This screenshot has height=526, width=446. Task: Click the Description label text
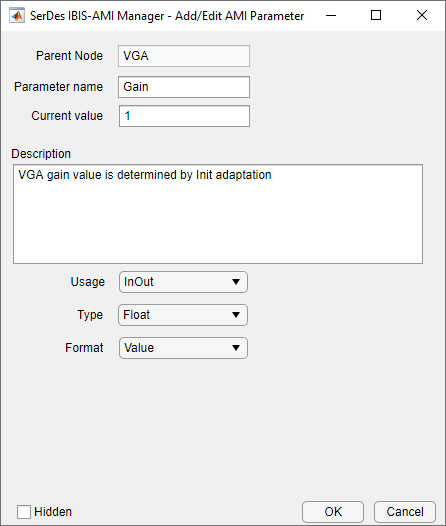[41, 154]
